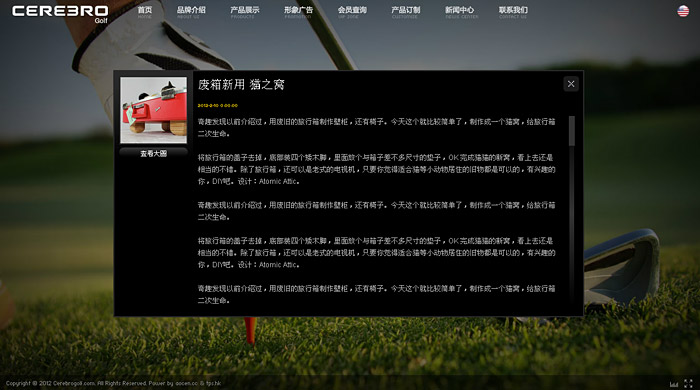700x390 pixels.
Task: Click the Cerebro Golf logo
Action: coord(60,13)
